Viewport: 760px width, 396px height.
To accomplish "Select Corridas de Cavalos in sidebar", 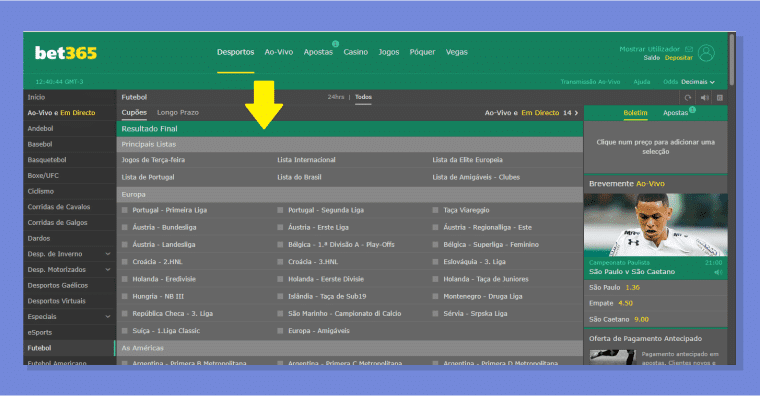I will (69, 207).
